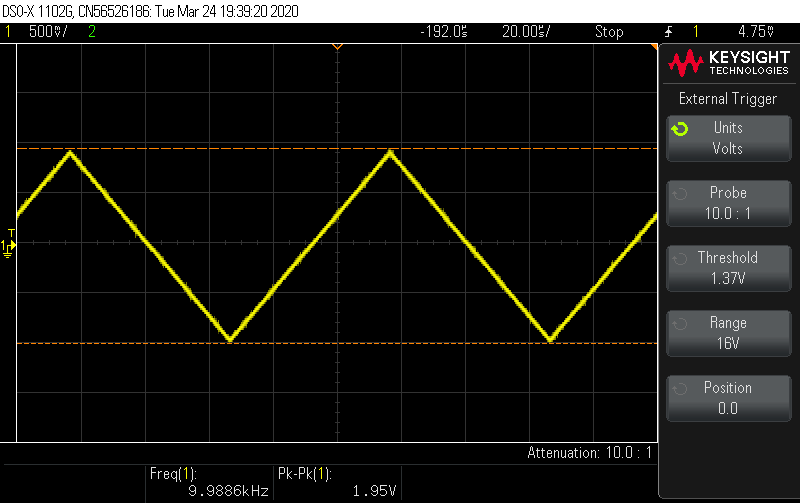Click the rising edge trigger icon
Image resolution: width=800 pixels, height=503 pixels.
click(668, 32)
